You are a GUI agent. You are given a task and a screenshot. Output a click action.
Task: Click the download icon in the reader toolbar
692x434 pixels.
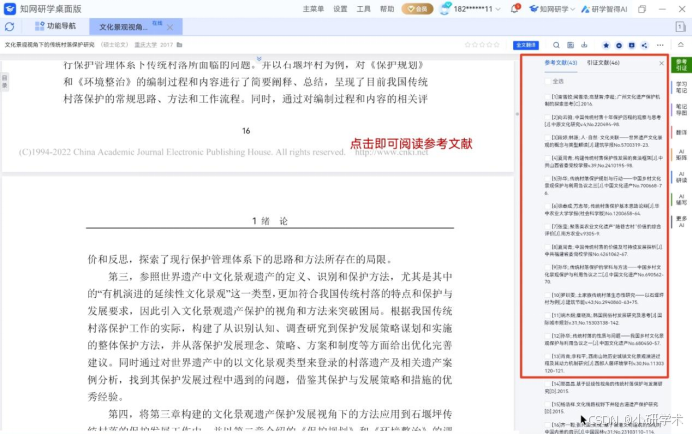(584, 45)
